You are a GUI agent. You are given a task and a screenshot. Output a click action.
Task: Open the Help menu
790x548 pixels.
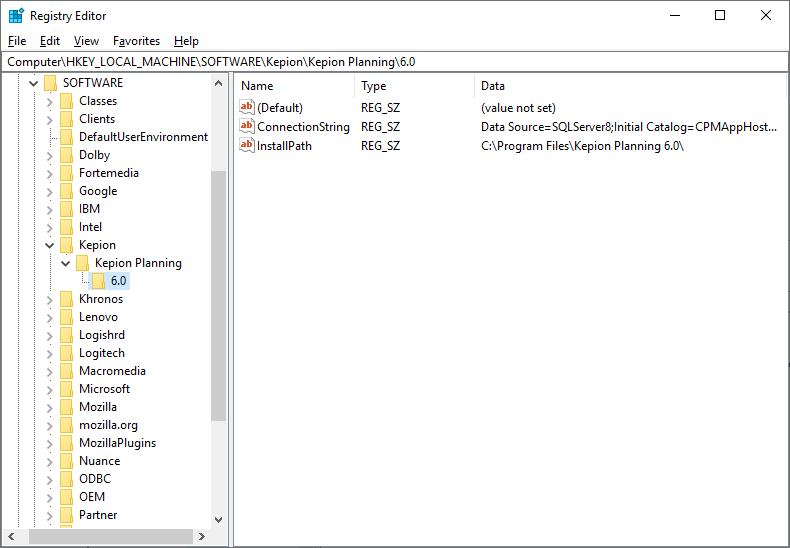click(x=186, y=41)
